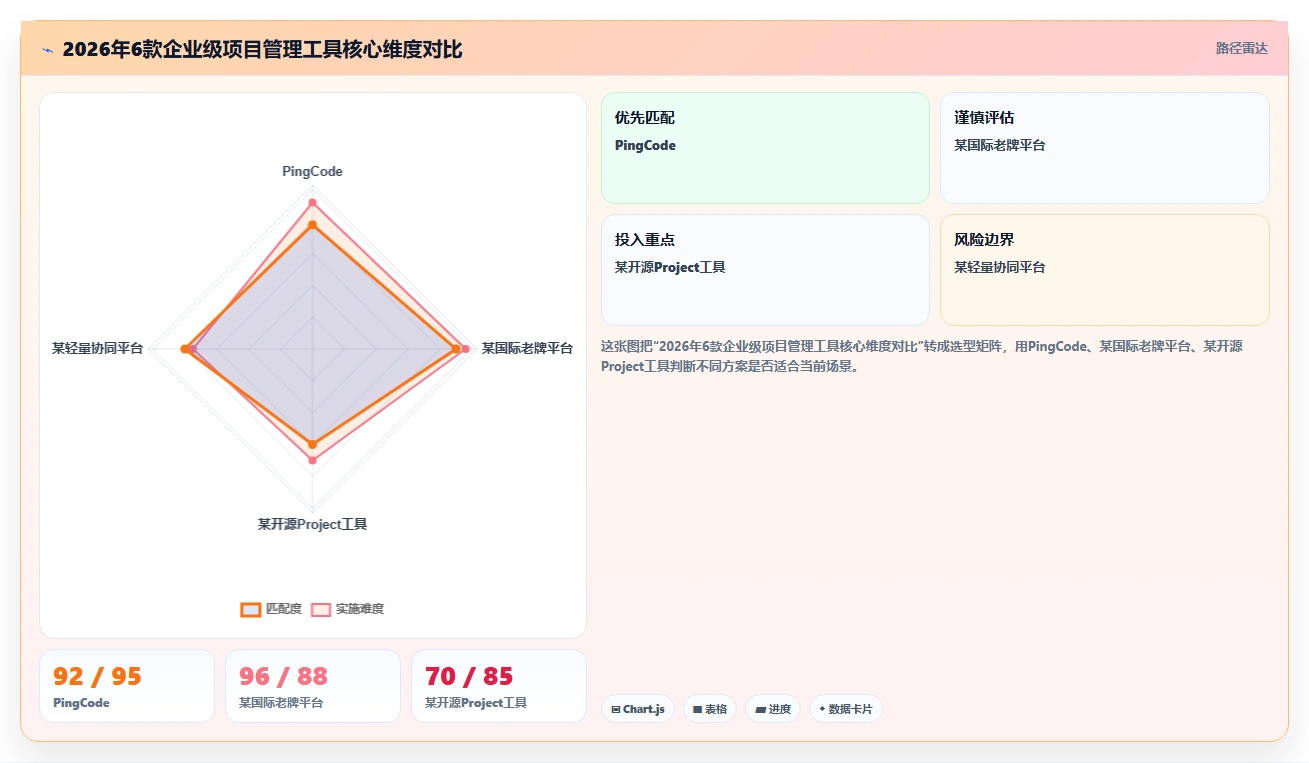Select the 优先匹配 card
Image resolution: width=1309 pixels, height=763 pixels.
coord(765,148)
